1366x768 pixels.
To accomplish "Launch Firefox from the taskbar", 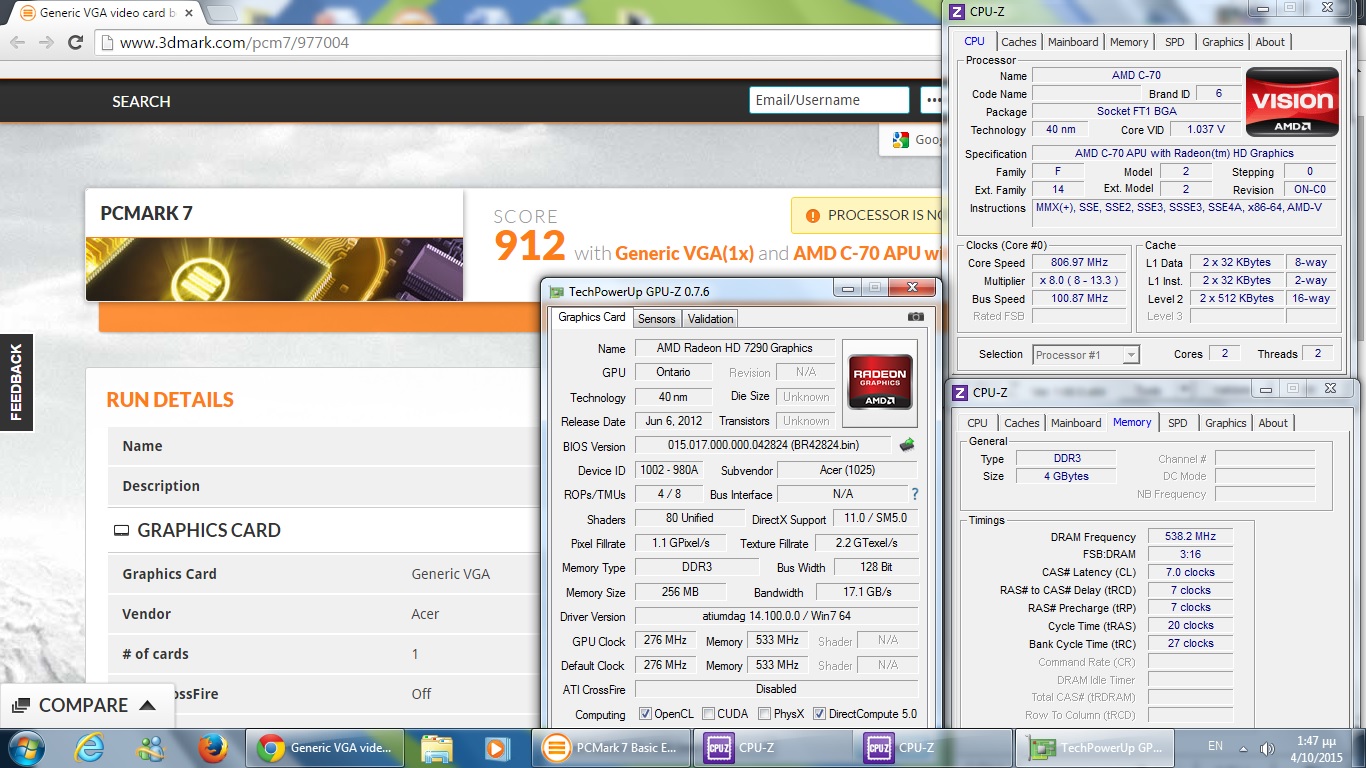I will pyautogui.click(x=211, y=747).
